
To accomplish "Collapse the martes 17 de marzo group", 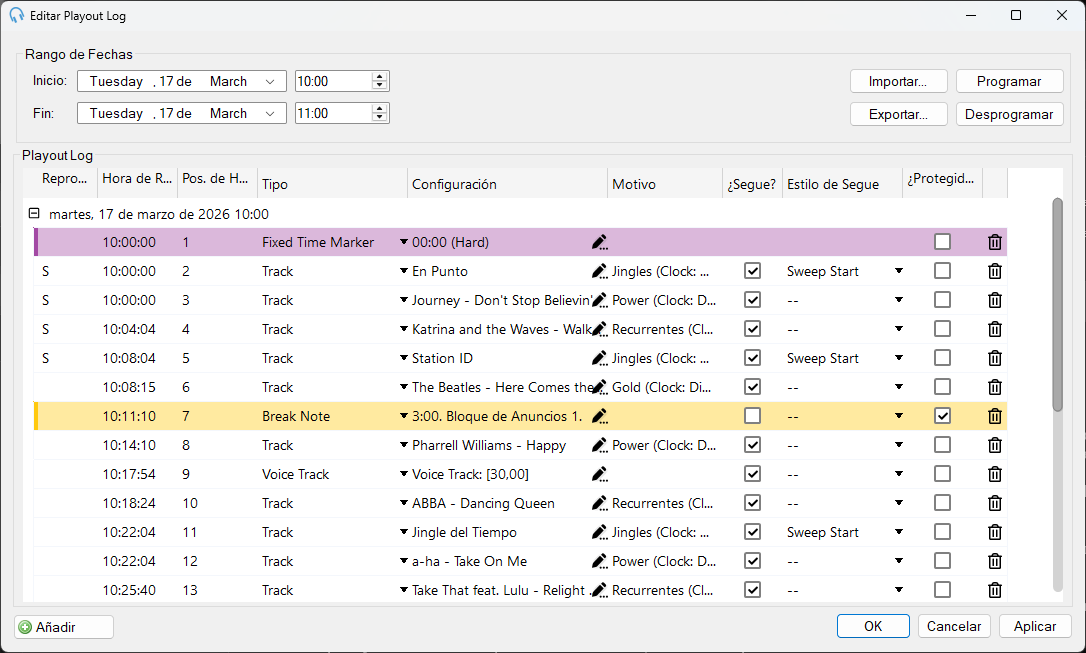I will (34, 213).
